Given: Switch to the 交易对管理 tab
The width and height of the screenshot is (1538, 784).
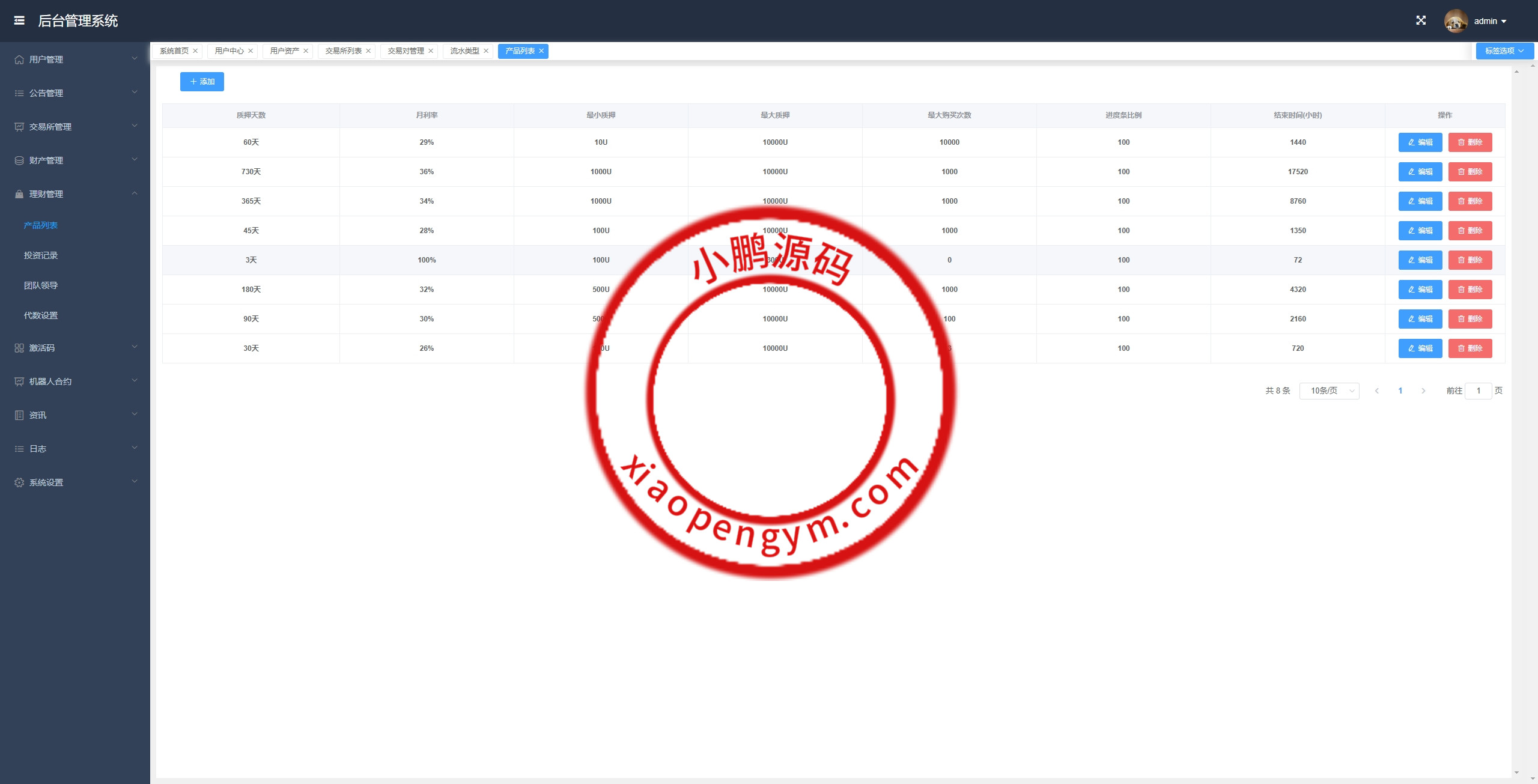Looking at the screenshot, I should point(406,51).
